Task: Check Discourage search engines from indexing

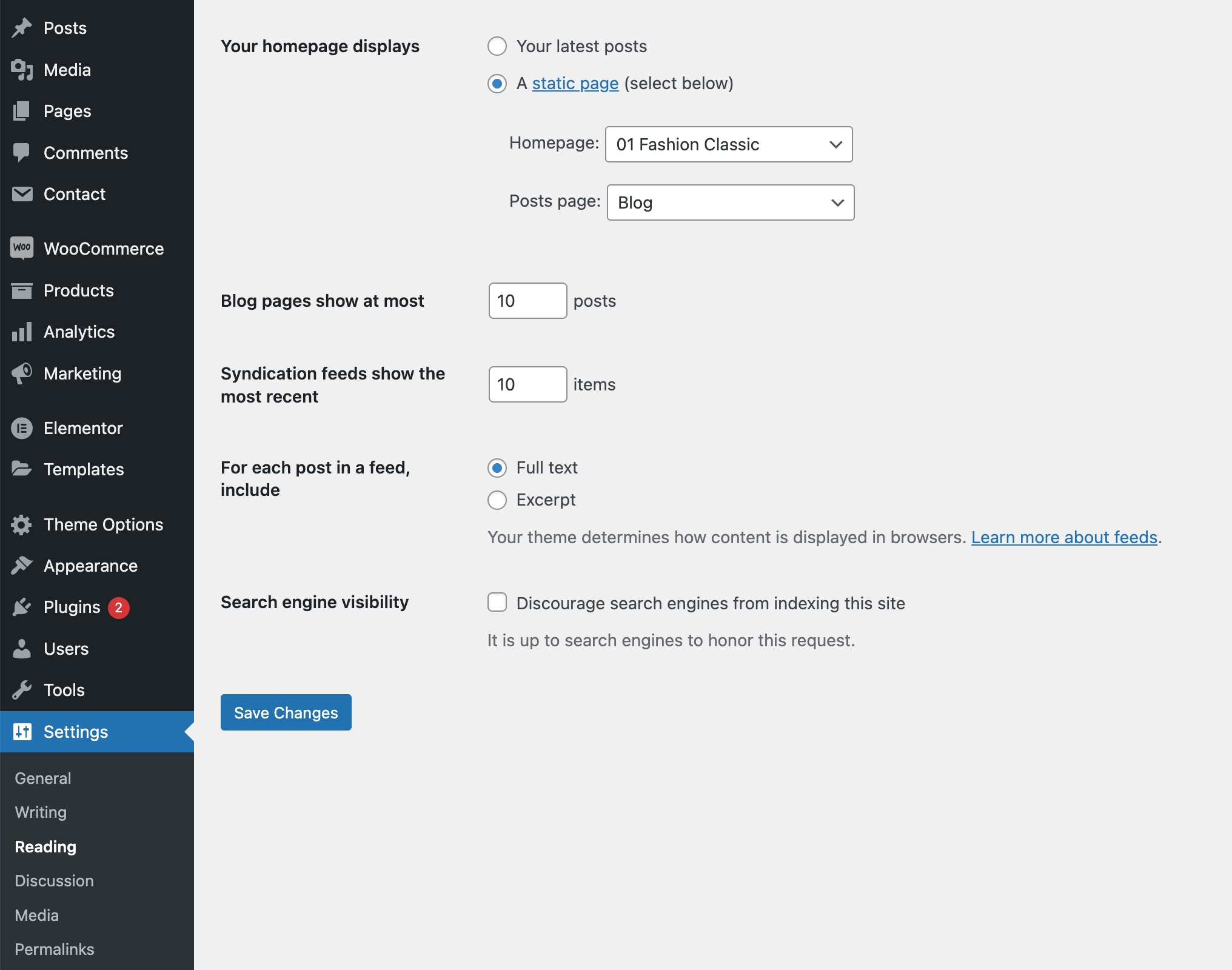Action: (x=497, y=603)
